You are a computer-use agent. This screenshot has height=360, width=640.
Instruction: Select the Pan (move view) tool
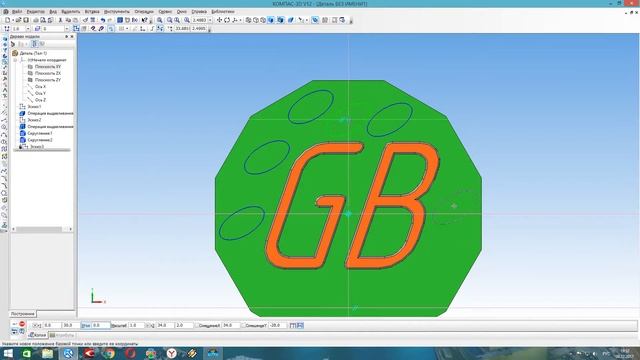(219, 20)
